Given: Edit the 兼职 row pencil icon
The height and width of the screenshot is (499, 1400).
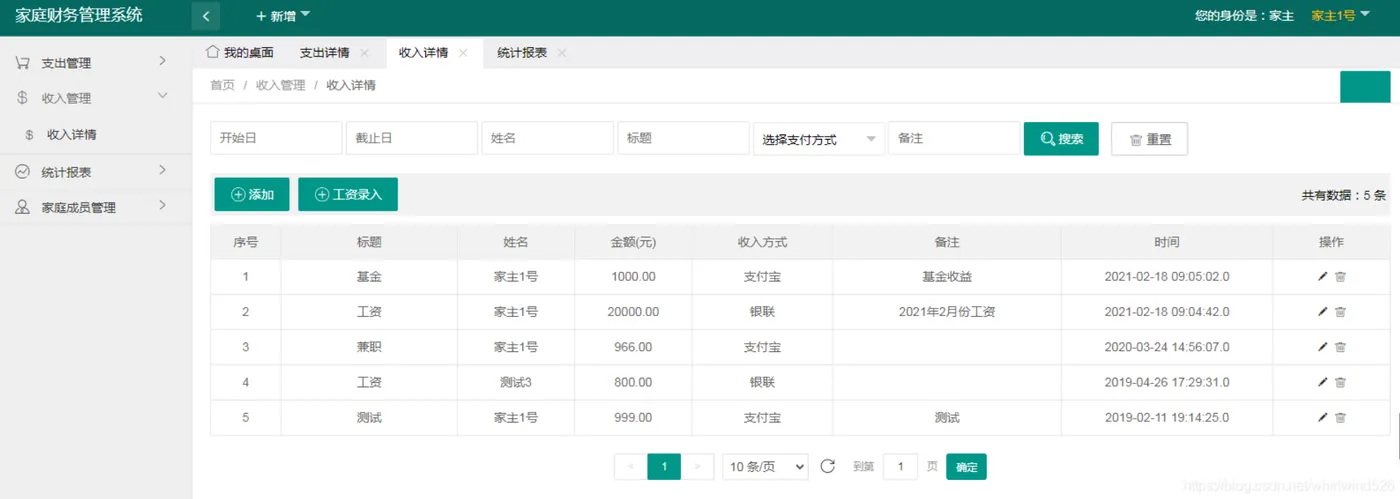Looking at the screenshot, I should pyautogui.click(x=1323, y=347).
